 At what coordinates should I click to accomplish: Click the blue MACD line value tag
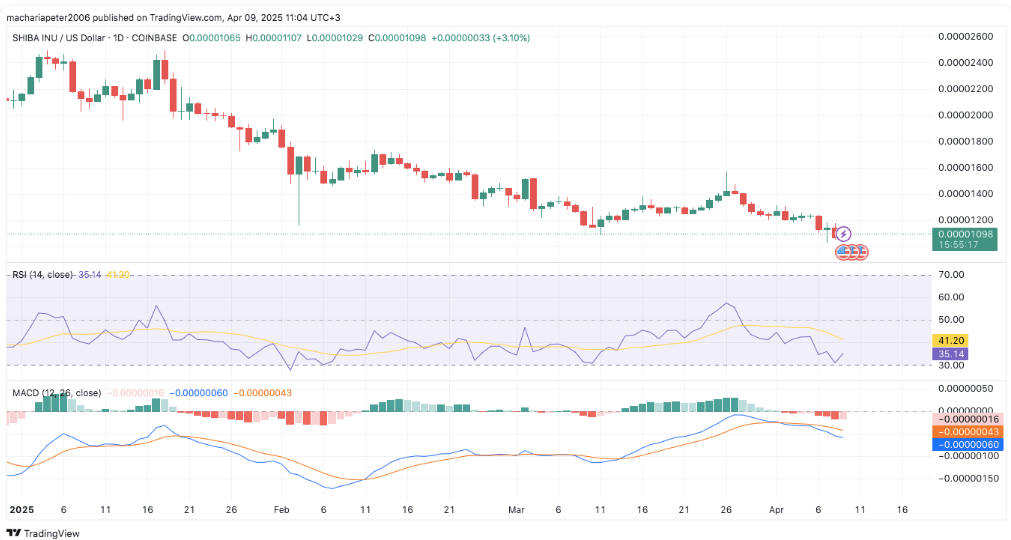(x=967, y=444)
